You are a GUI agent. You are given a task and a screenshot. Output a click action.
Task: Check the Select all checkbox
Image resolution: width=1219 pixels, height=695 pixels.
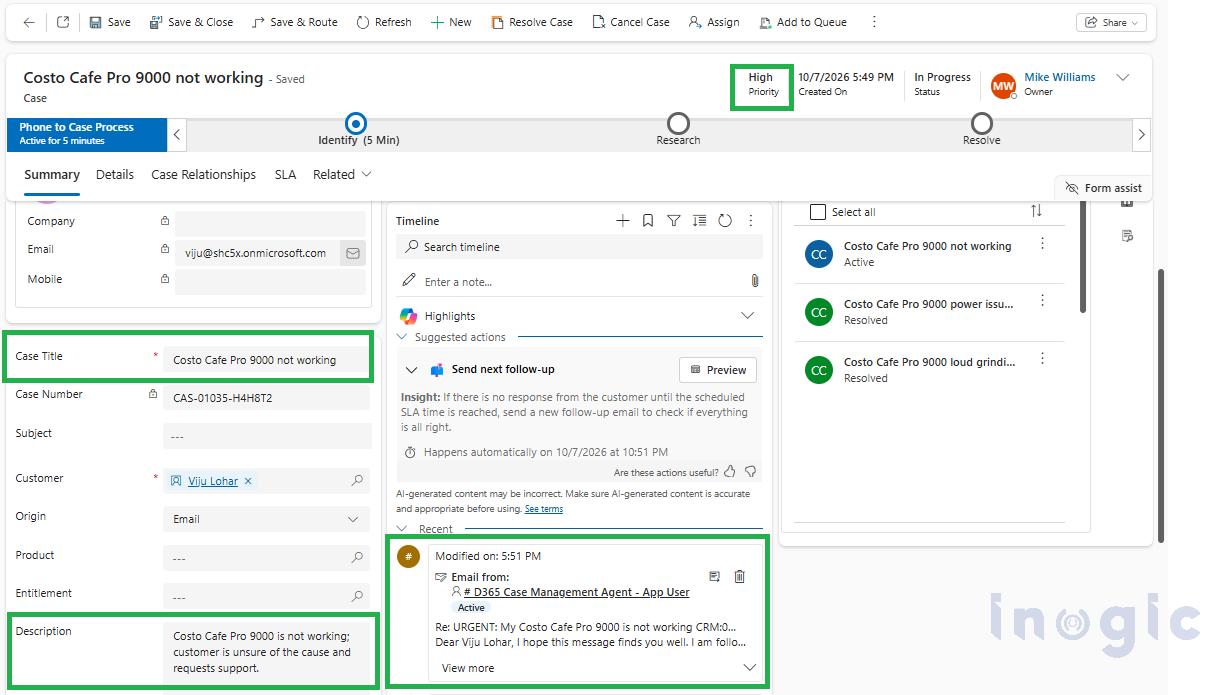tap(818, 212)
